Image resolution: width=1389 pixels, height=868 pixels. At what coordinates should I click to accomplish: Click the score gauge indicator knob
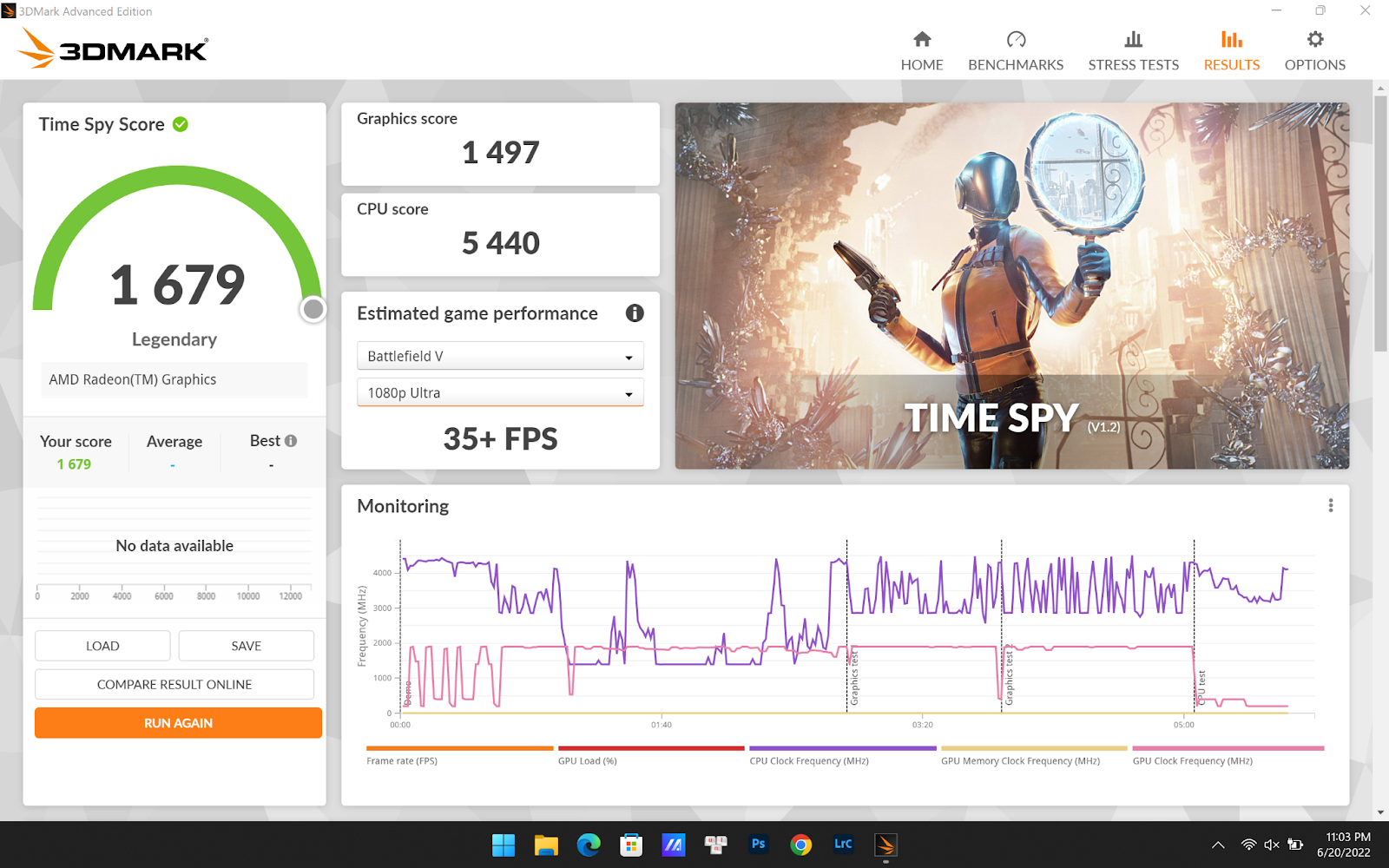[313, 309]
